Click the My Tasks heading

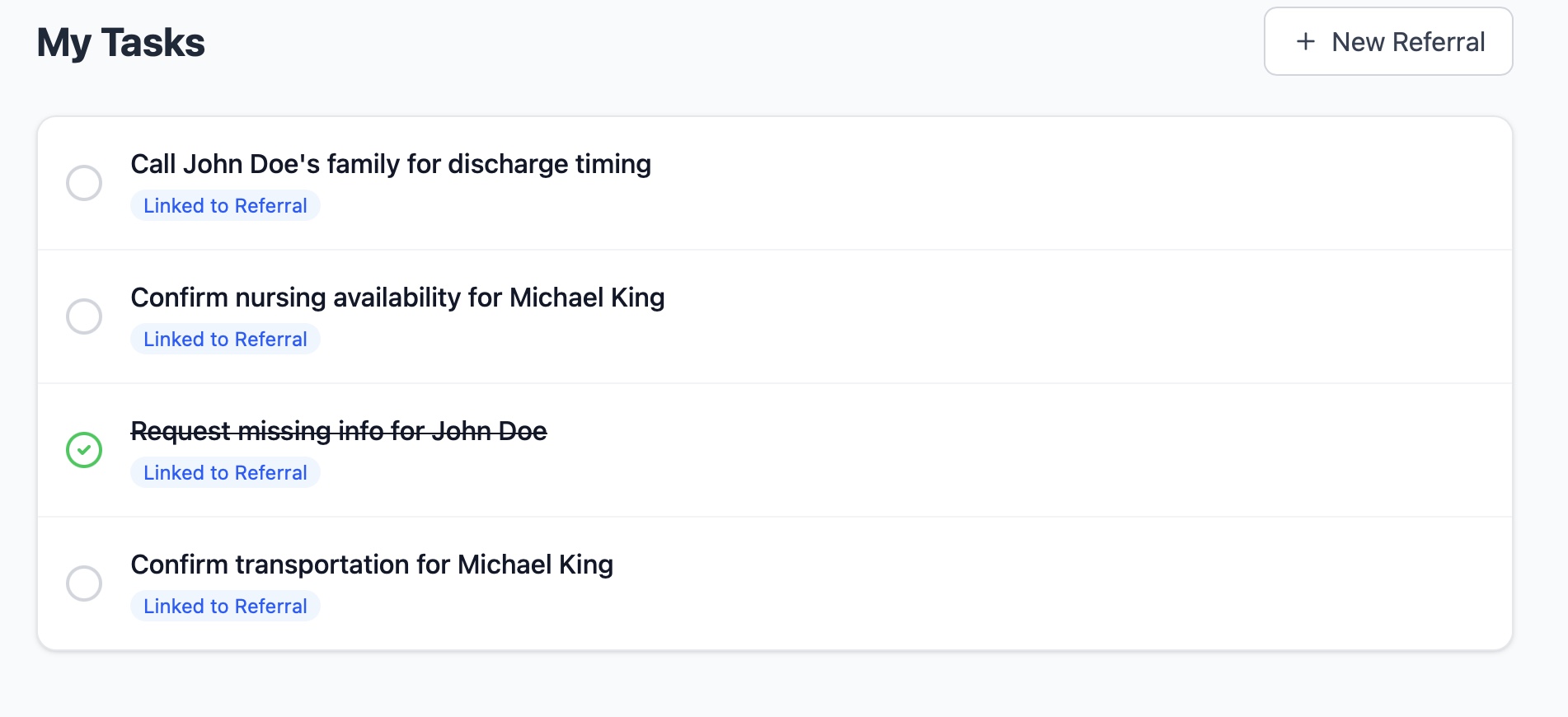pos(121,43)
